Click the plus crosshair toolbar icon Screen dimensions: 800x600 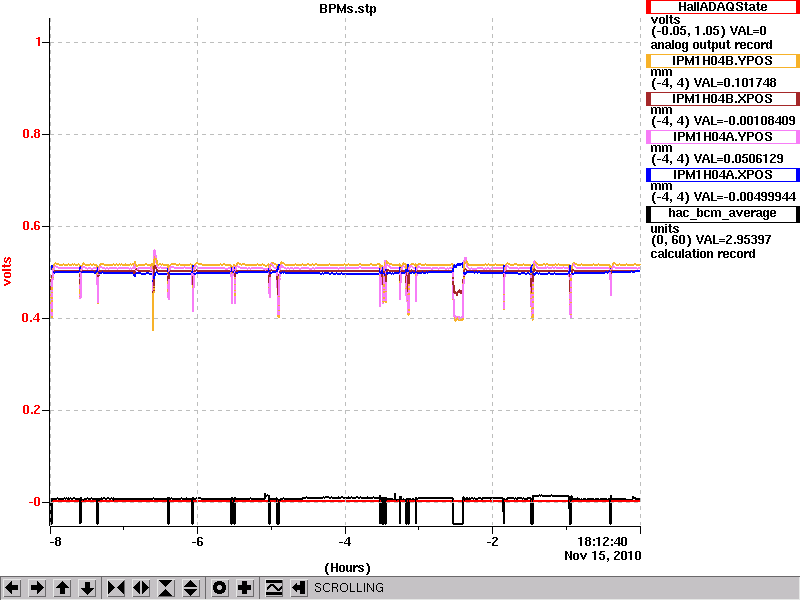(244, 588)
